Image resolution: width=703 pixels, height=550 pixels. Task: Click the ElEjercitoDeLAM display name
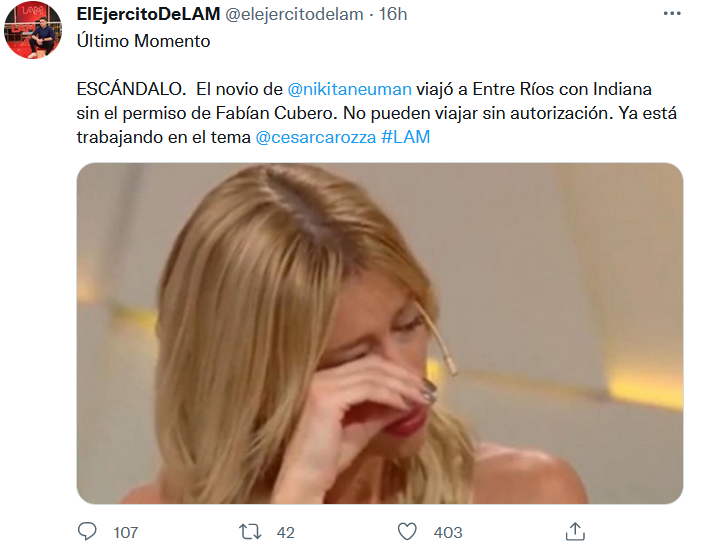(148, 14)
